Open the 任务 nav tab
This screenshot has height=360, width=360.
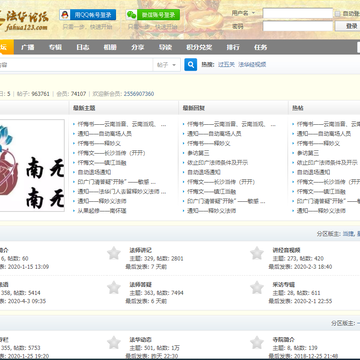pos(260,47)
